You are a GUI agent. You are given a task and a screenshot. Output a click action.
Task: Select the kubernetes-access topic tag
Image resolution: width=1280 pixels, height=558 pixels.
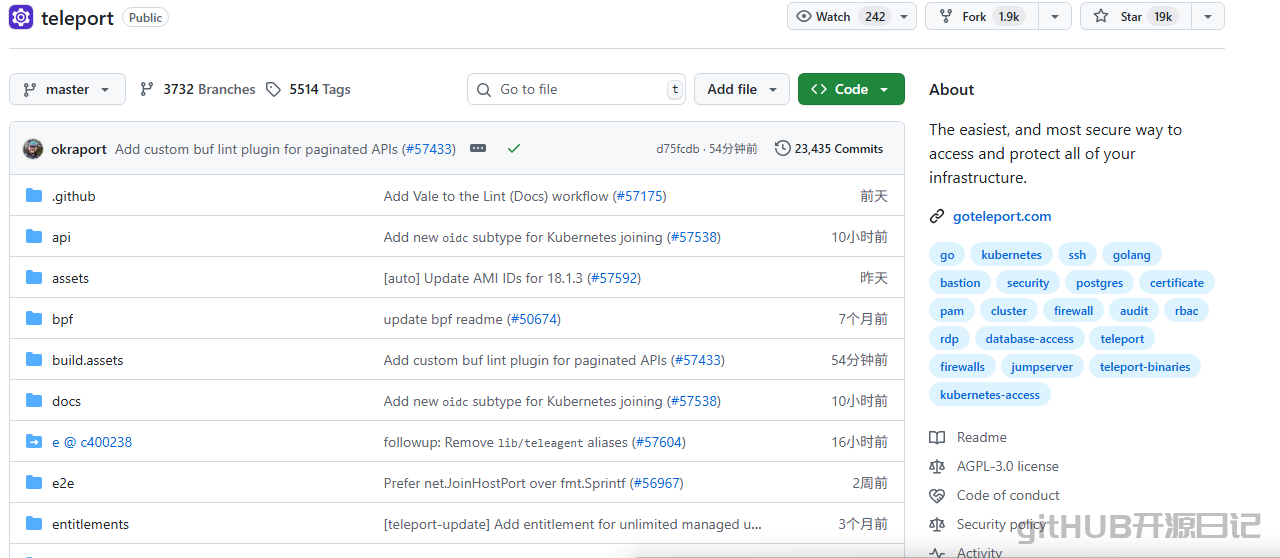(x=990, y=395)
